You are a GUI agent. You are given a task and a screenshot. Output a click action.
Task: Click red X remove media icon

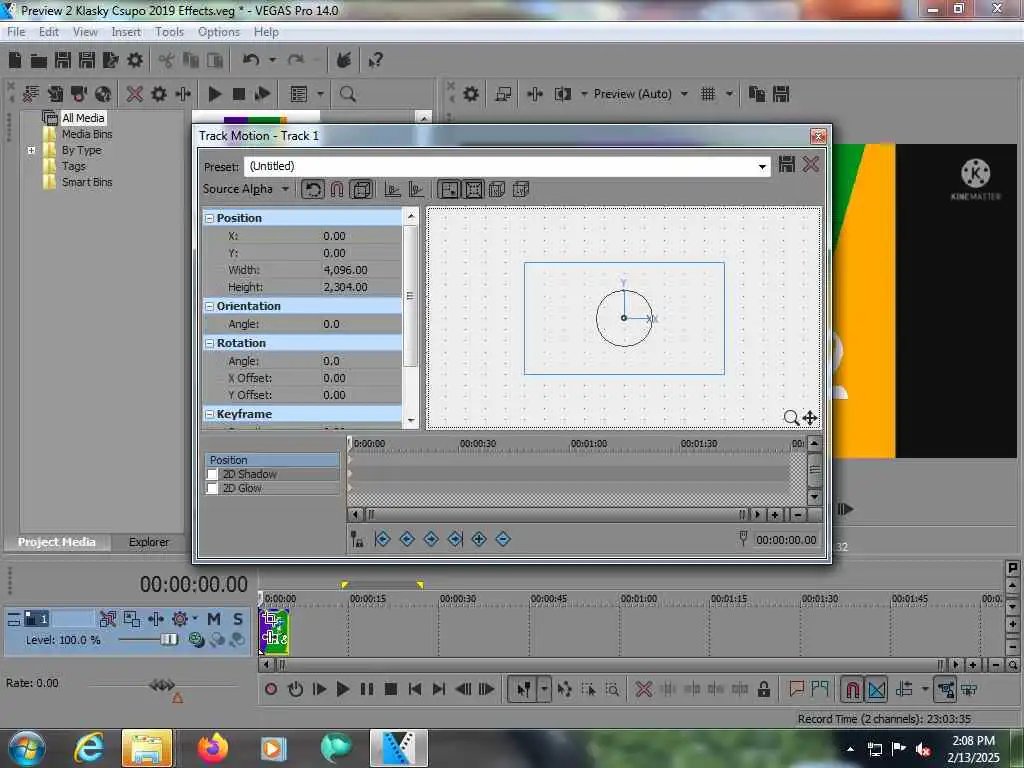point(135,94)
